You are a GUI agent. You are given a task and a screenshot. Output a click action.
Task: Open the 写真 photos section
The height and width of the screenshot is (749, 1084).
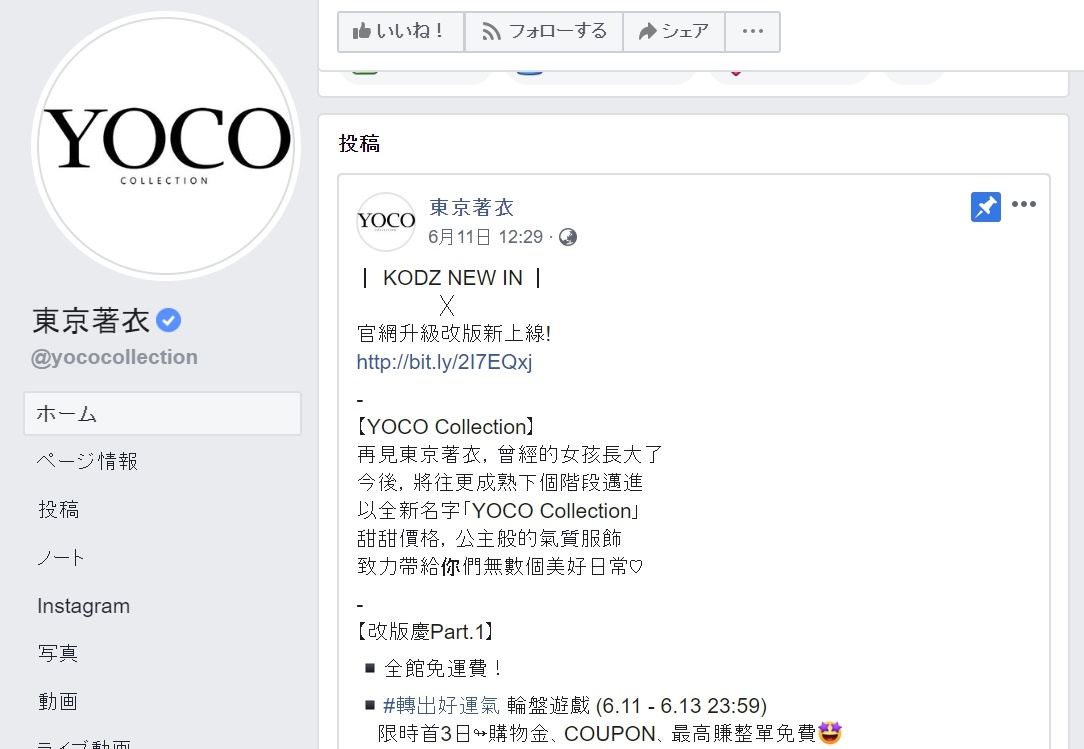(x=58, y=654)
